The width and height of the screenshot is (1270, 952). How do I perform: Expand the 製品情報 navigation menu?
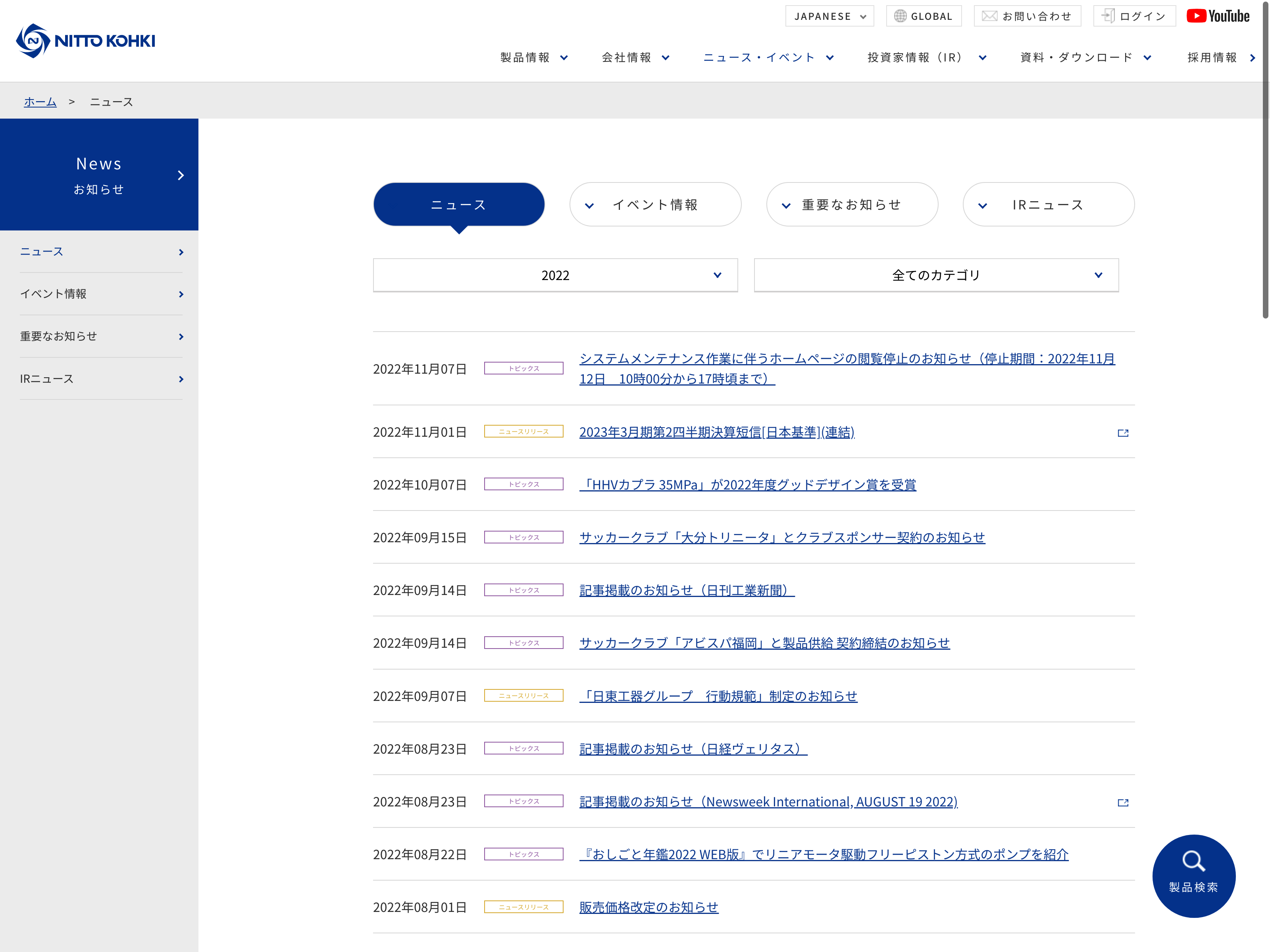pos(533,58)
